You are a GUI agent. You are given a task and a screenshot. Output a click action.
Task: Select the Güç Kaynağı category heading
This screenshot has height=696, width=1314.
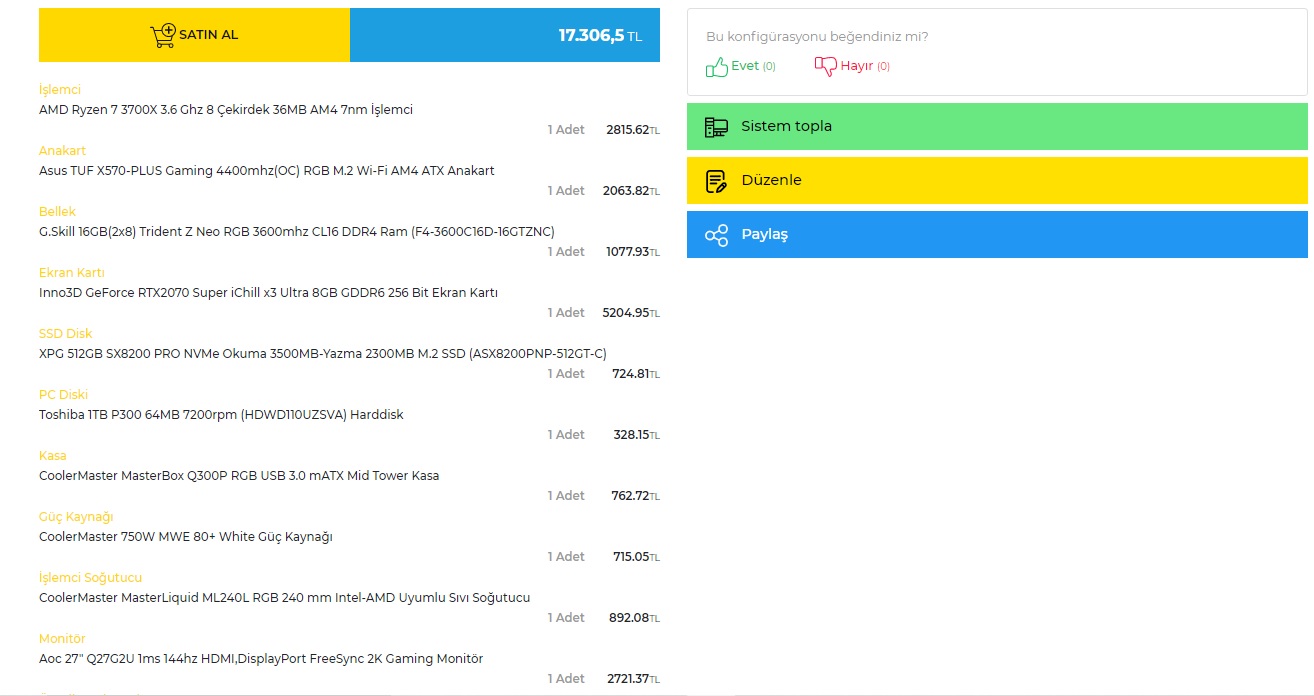76,516
